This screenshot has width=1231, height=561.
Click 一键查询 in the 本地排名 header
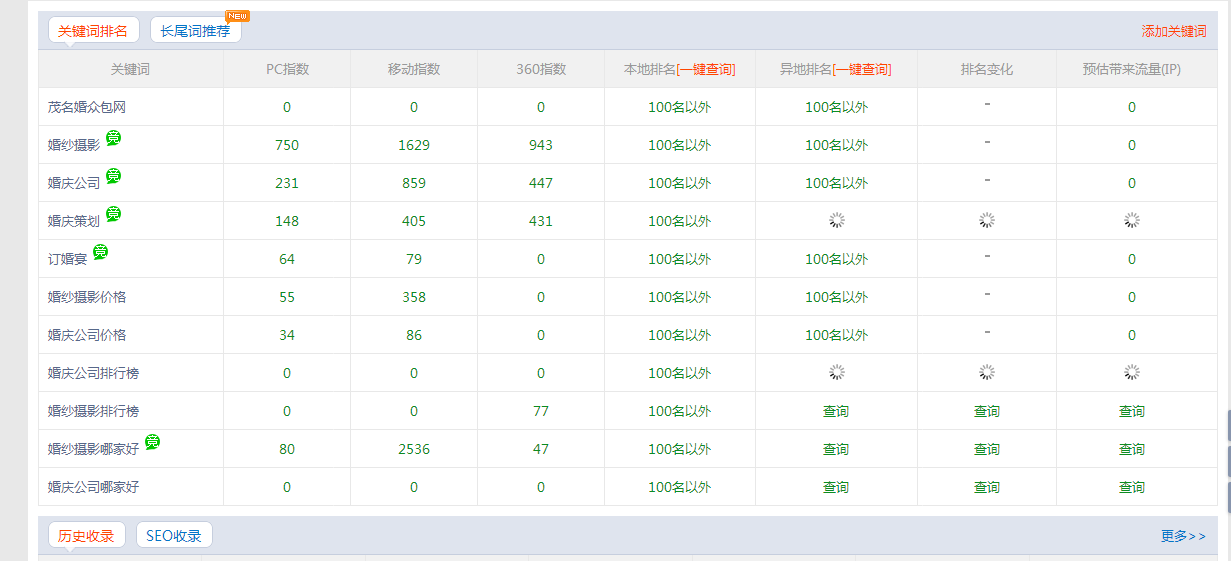(x=705, y=69)
